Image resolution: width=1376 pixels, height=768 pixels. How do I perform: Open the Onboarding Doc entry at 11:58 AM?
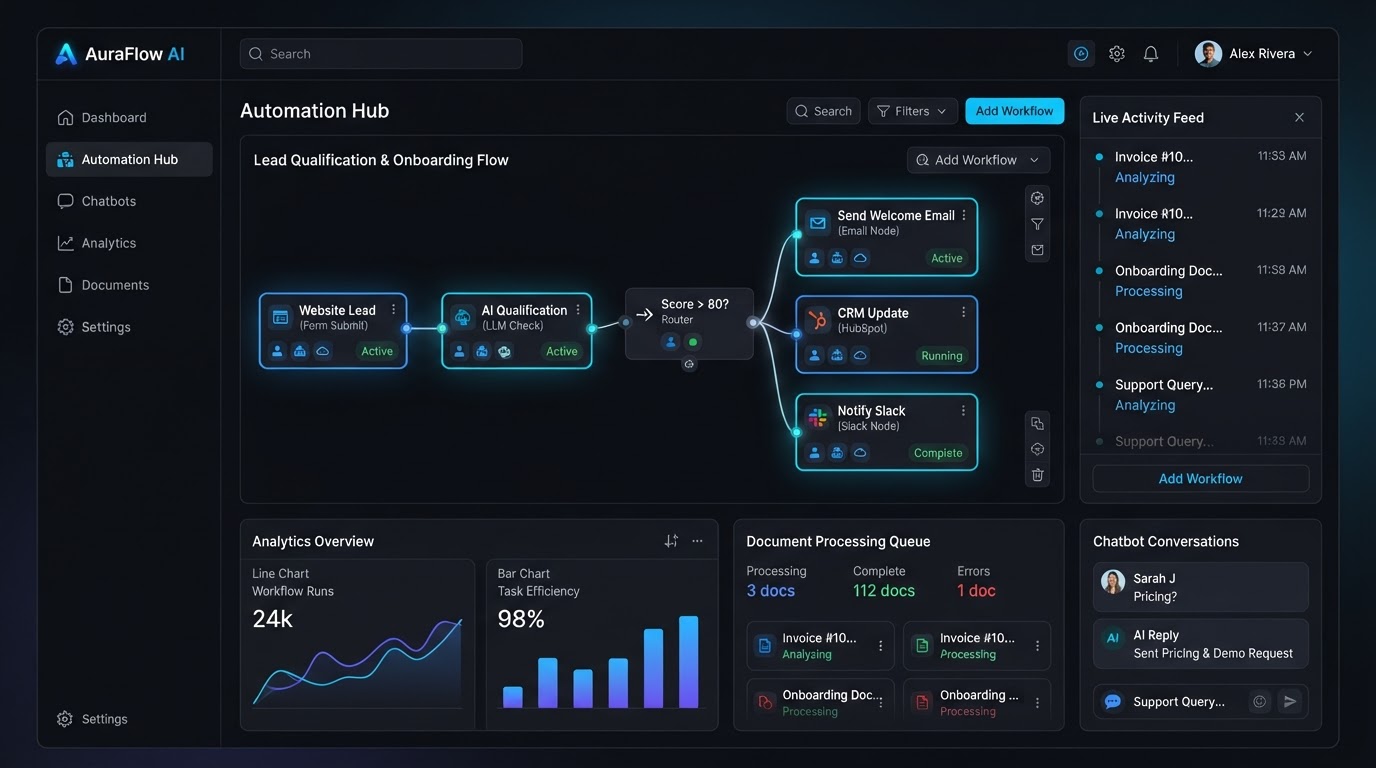[1200, 281]
